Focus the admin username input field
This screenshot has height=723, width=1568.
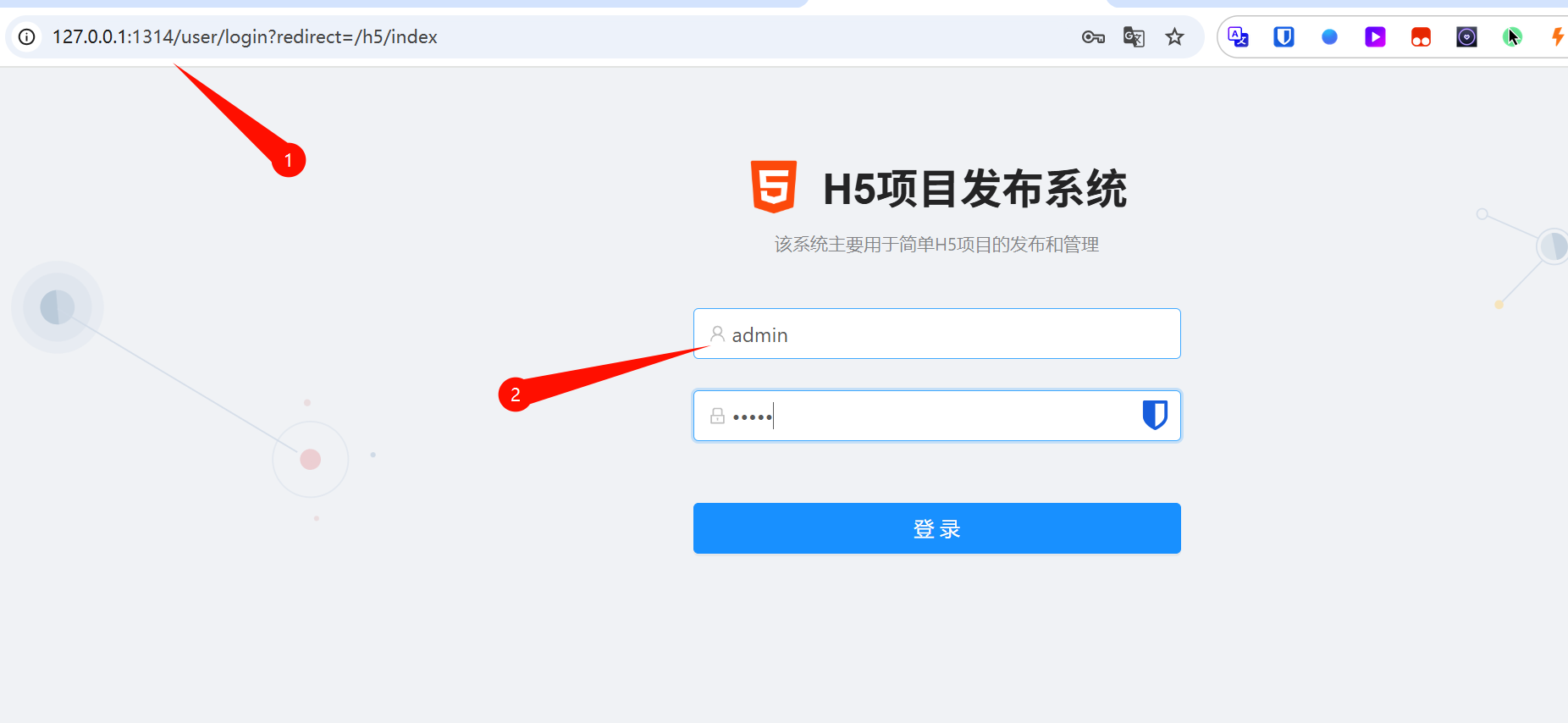tap(936, 334)
